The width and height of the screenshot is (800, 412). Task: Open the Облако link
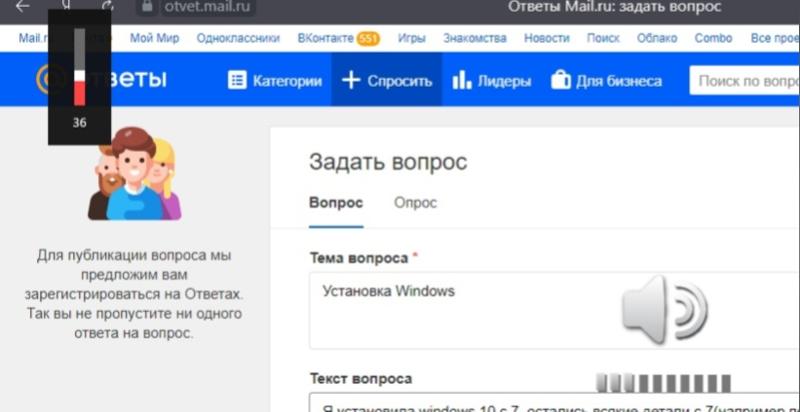pyautogui.click(x=657, y=38)
